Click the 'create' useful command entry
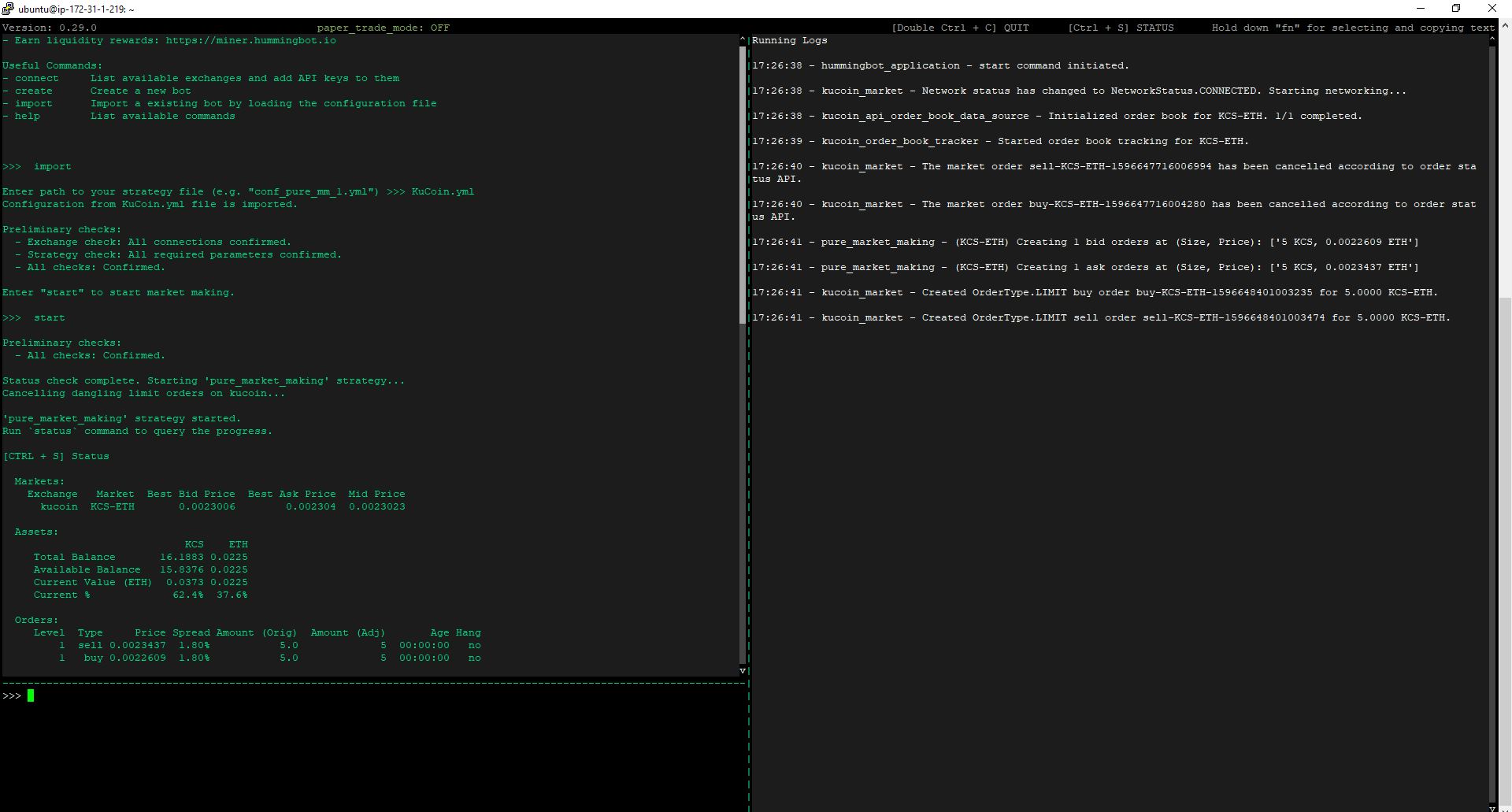The height and width of the screenshot is (812, 1512). coord(97,91)
